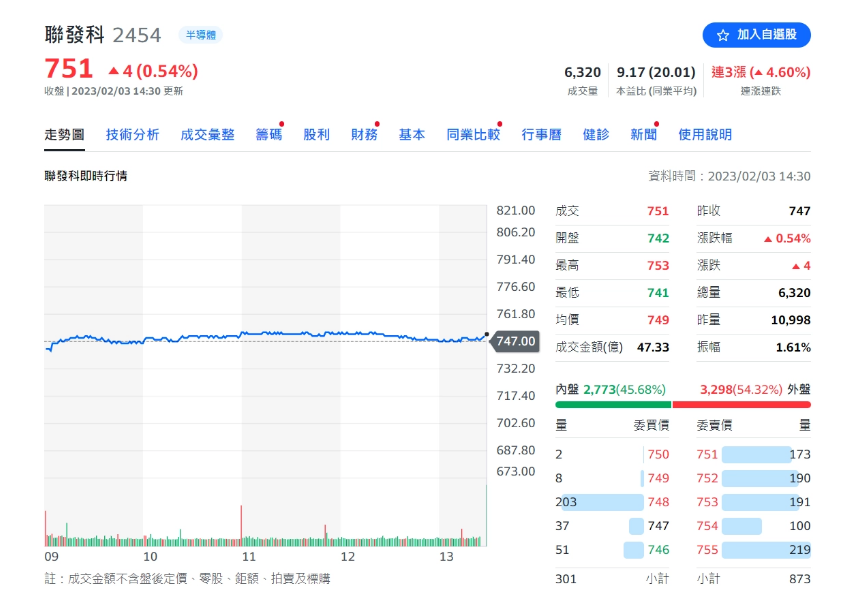843x615 pixels.
Task: Click ask price 755
Action: pyautogui.click(x=707, y=549)
